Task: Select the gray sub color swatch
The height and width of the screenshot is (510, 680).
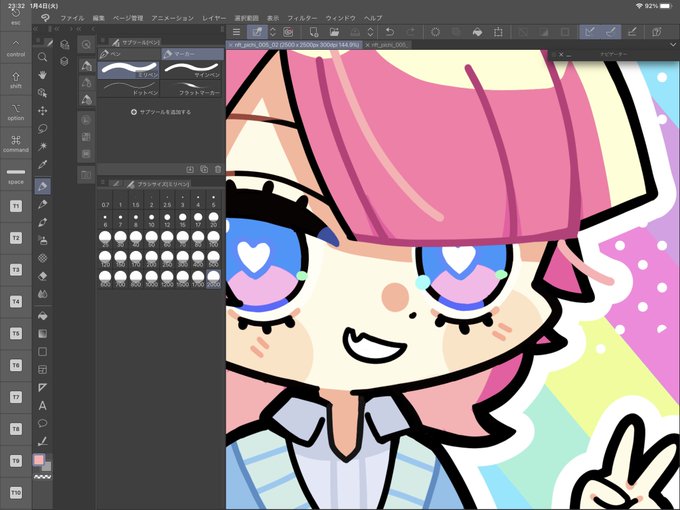Action: coord(46,466)
